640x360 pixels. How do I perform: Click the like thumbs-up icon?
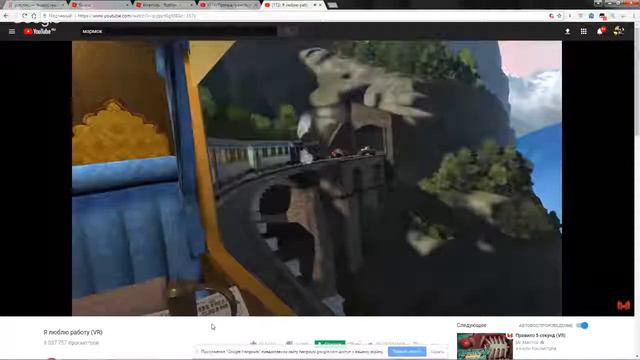coord(253,344)
